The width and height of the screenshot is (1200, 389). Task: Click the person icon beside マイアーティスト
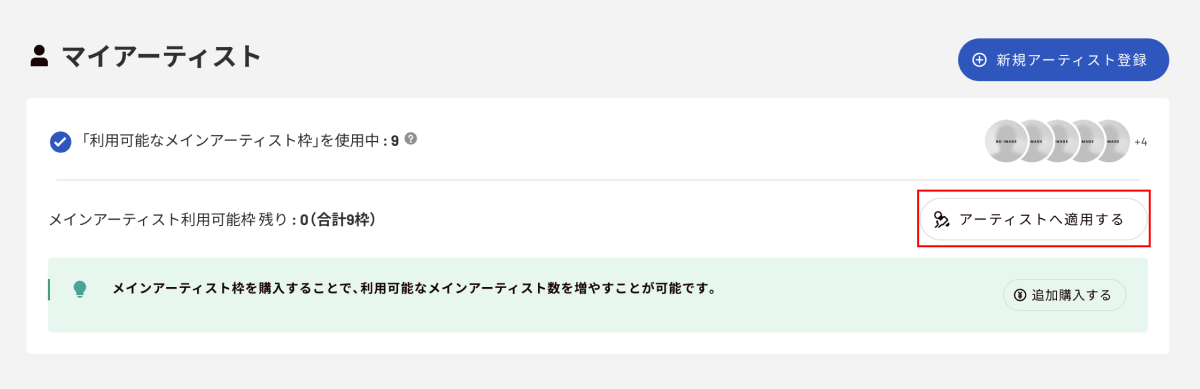pos(39,55)
